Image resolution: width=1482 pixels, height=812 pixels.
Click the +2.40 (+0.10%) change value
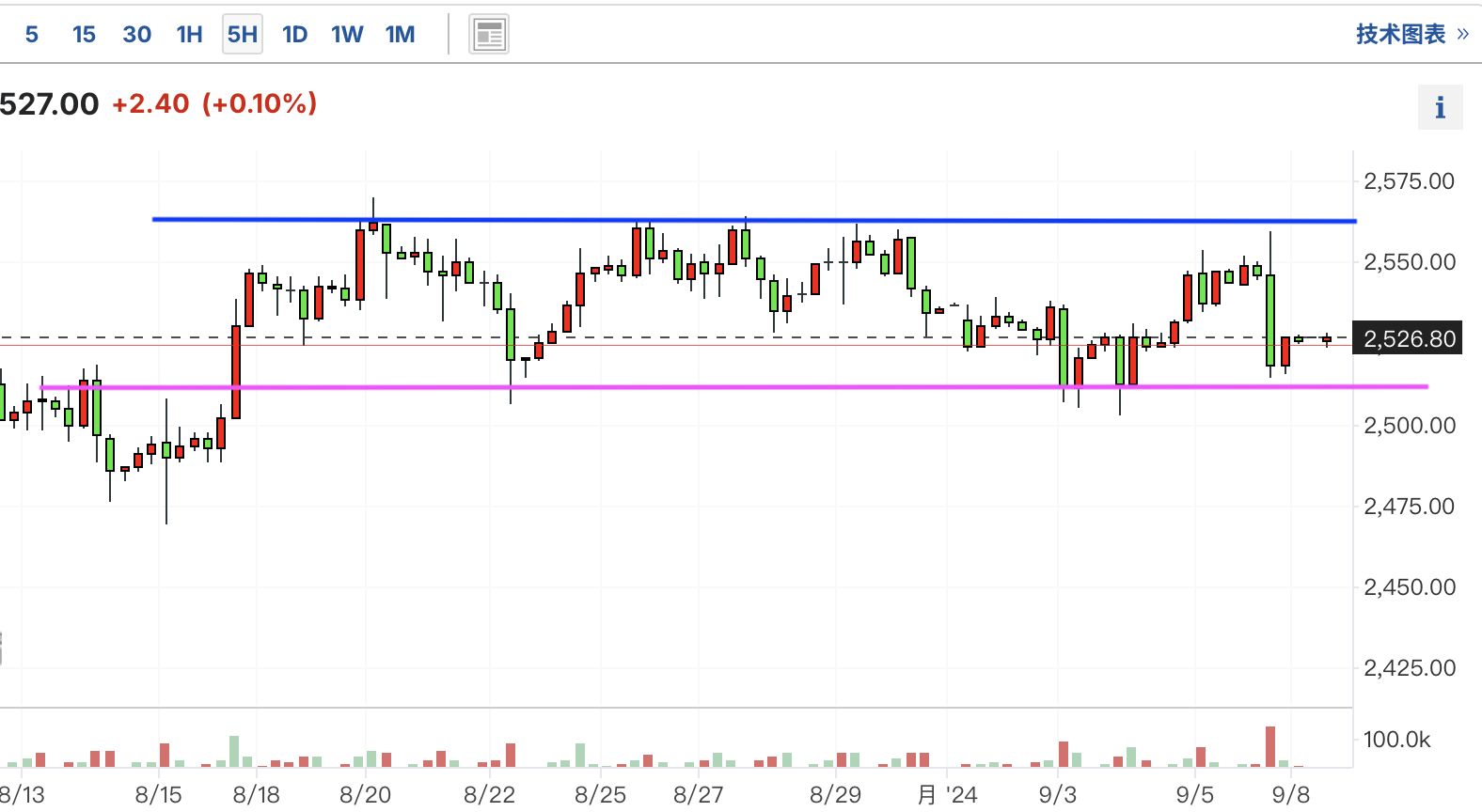coord(214,103)
